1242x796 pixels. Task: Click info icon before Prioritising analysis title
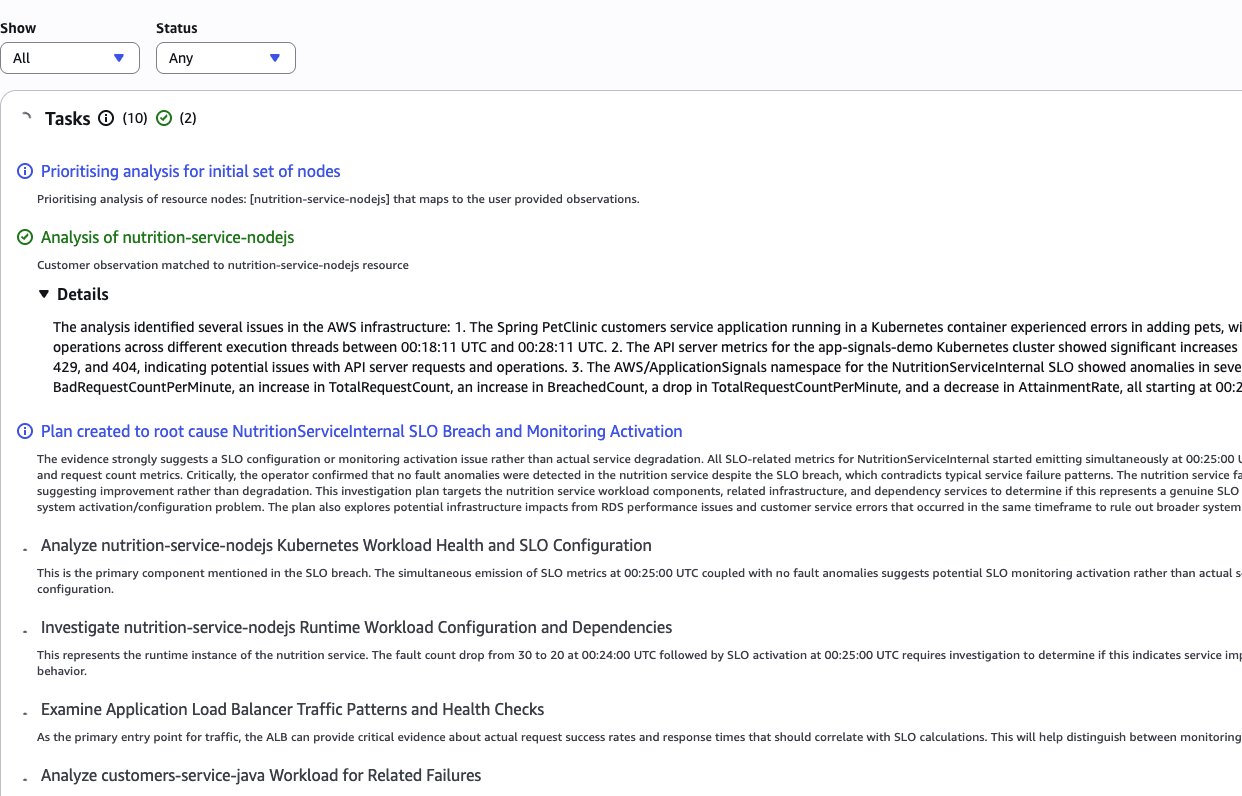click(25, 172)
